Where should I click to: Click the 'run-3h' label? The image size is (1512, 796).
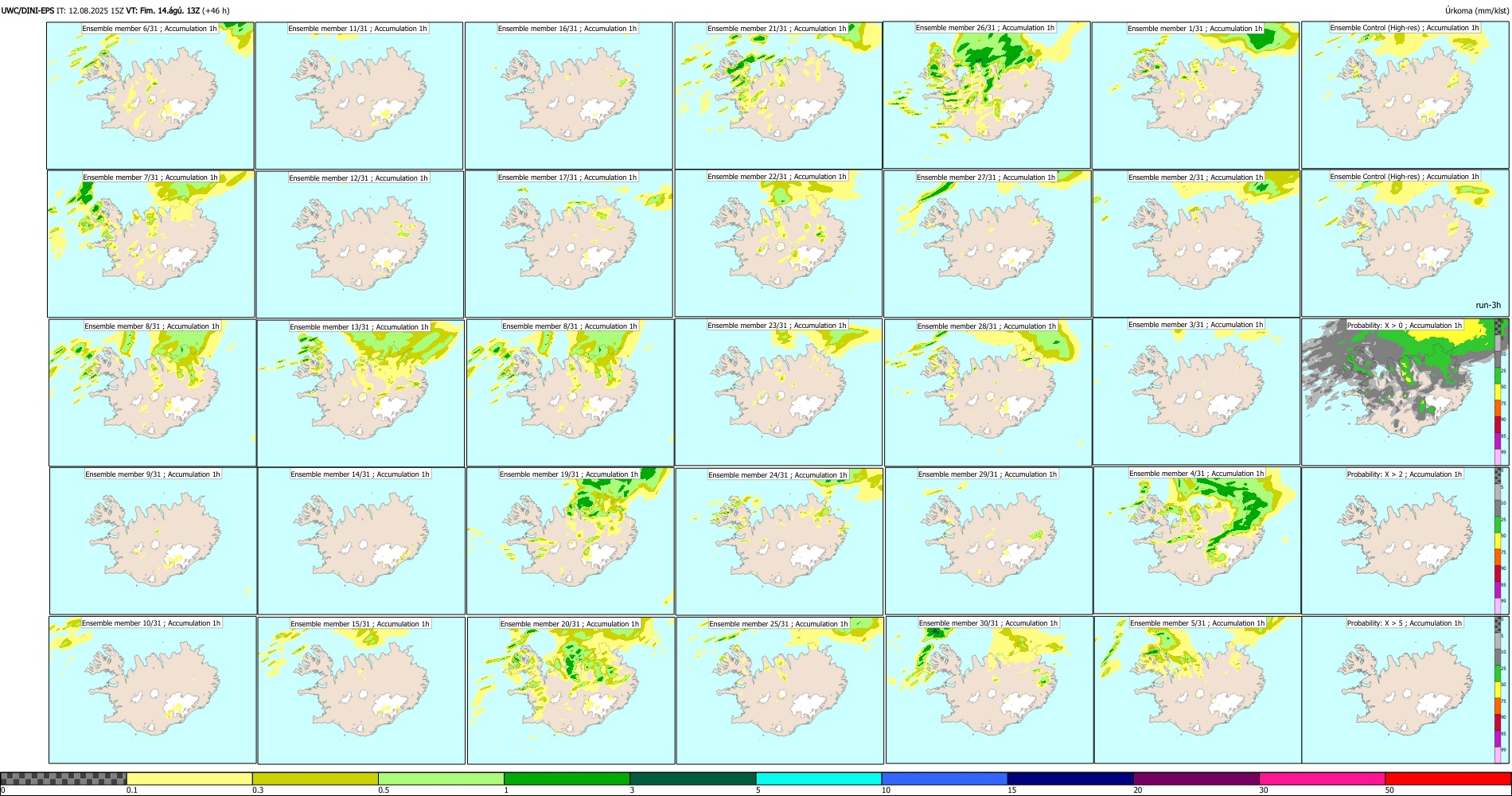[1488, 305]
